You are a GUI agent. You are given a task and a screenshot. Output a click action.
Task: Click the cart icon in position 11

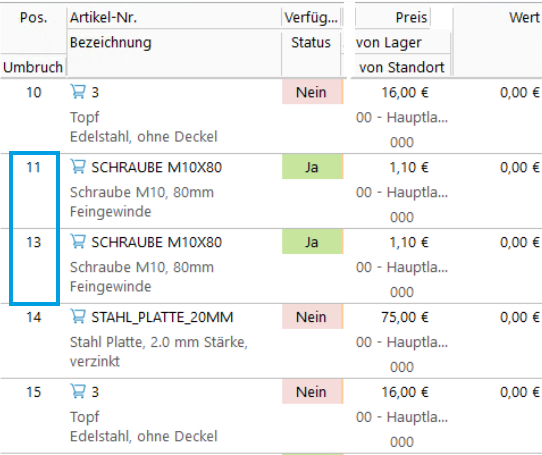78,166
